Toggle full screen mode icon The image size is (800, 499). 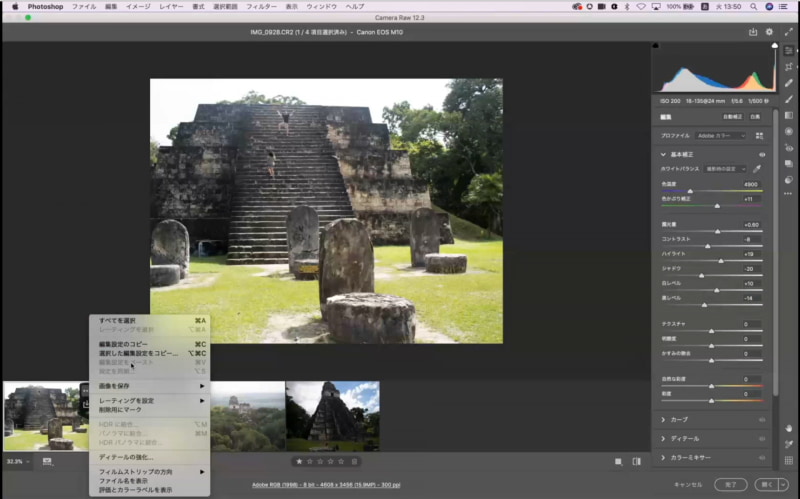(788, 32)
